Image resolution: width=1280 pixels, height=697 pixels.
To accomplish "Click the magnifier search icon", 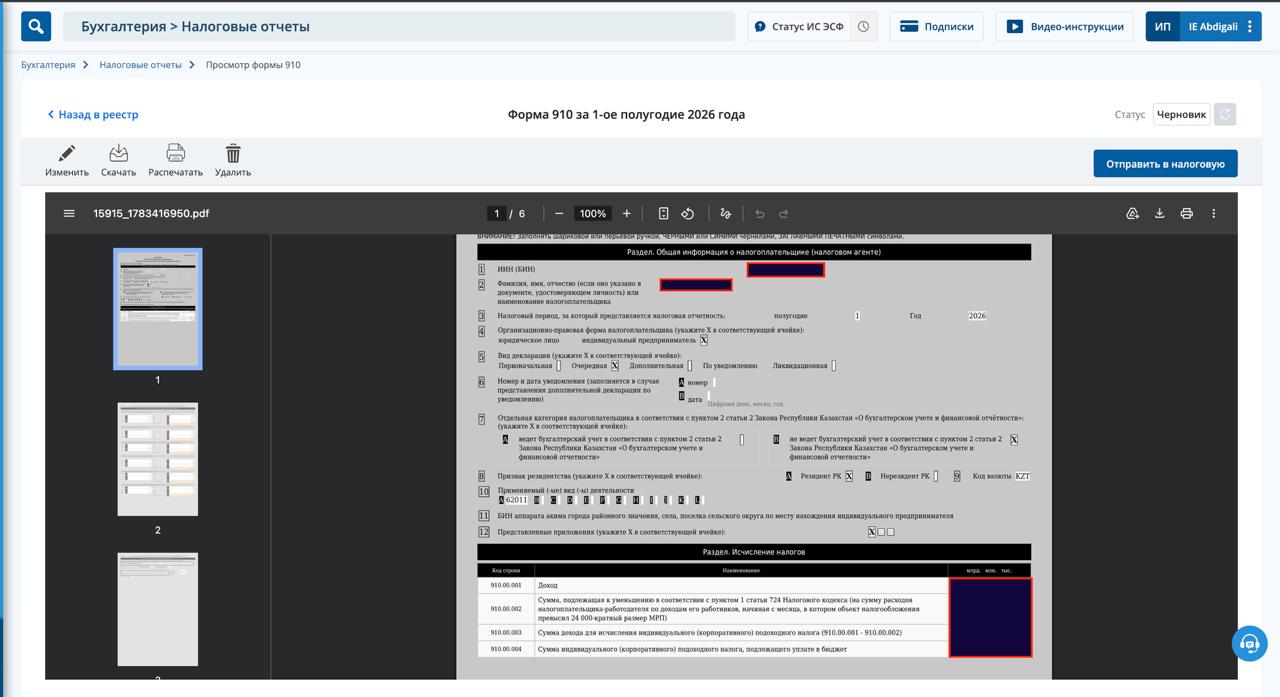I will tap(36, 26).
